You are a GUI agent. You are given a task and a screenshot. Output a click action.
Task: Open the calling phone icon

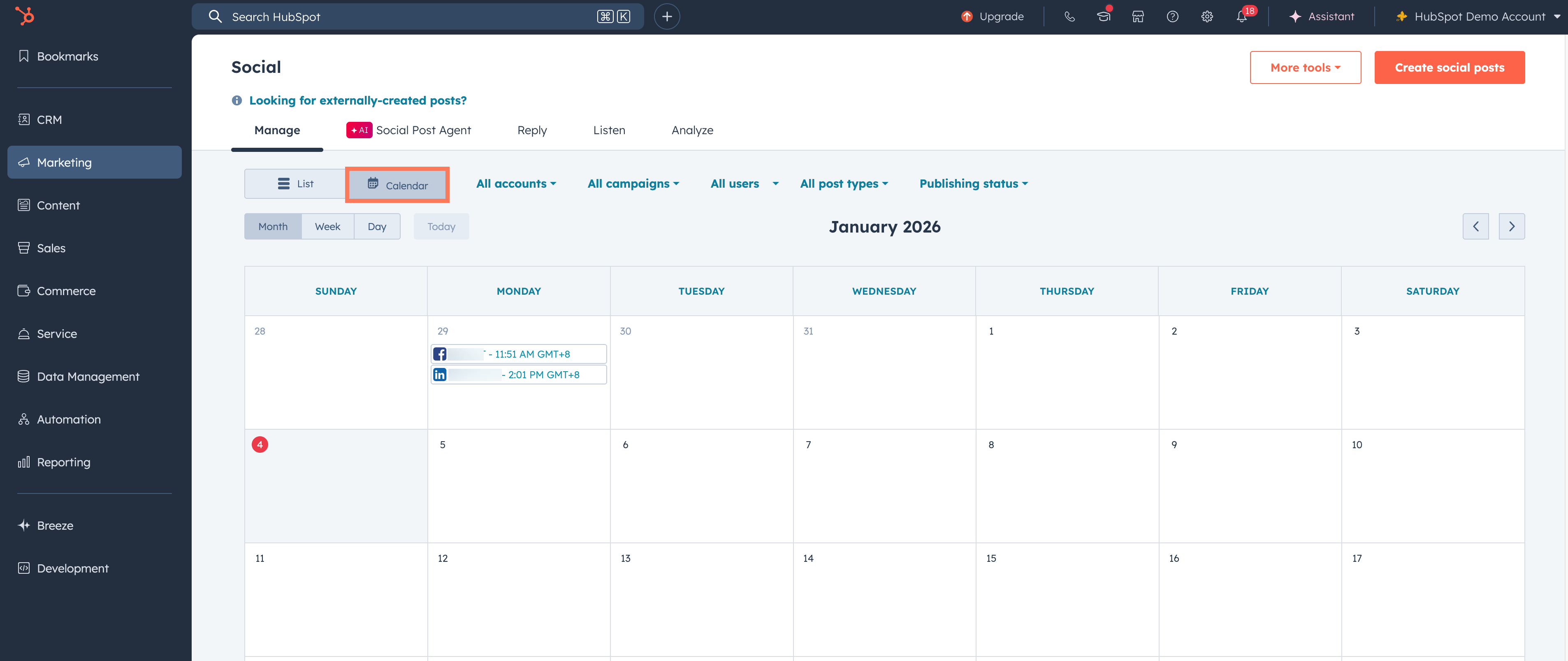tap(1069, 16)
